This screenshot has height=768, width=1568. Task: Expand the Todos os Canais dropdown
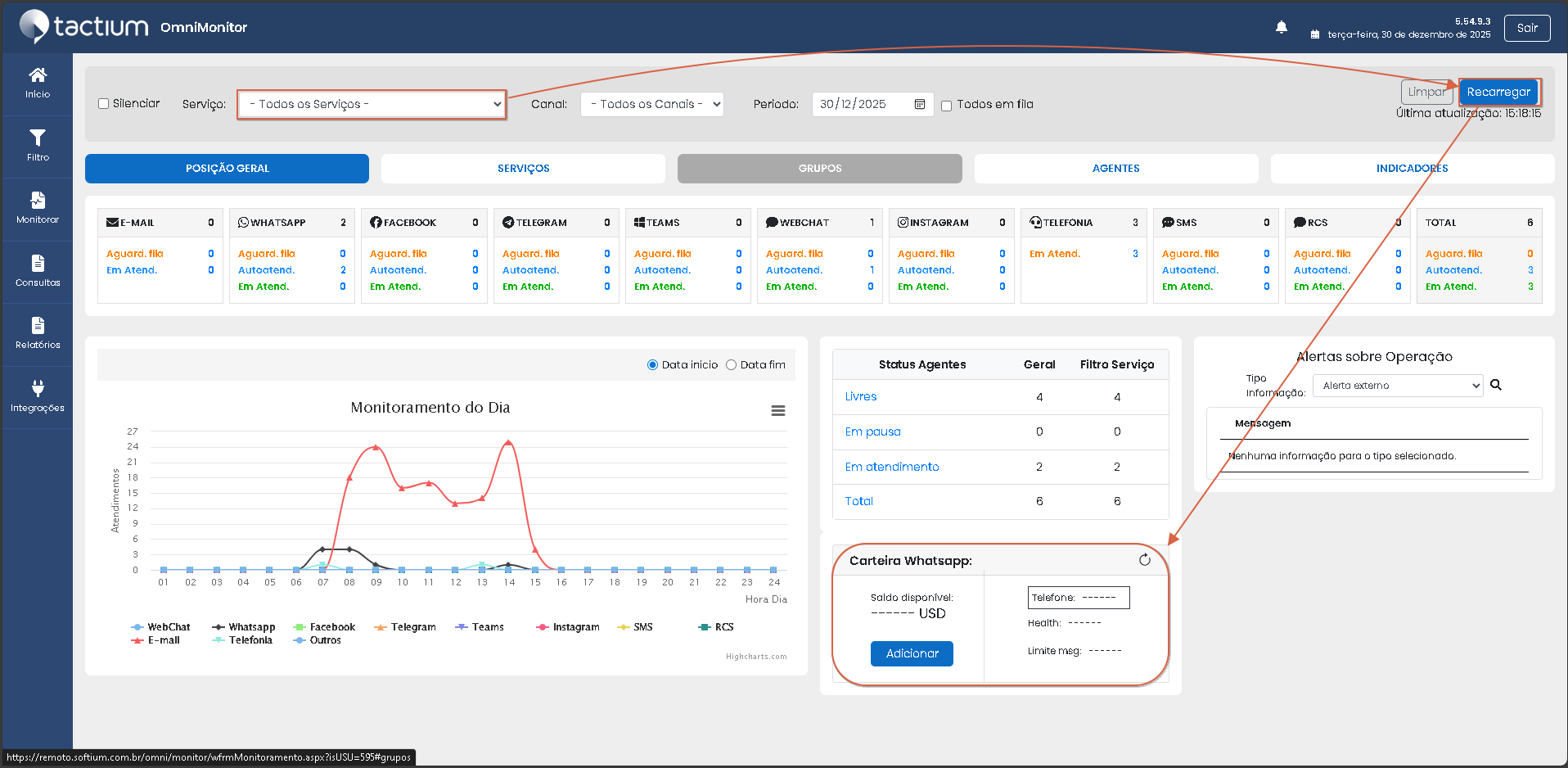[651, 105]
